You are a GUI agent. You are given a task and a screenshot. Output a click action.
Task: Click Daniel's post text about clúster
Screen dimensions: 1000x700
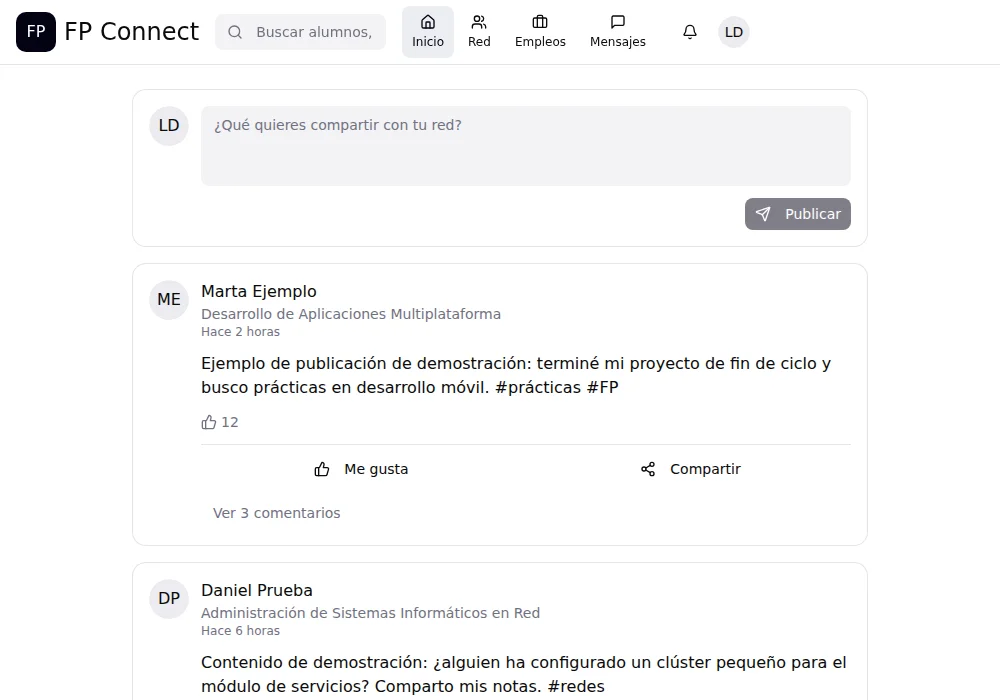(524, 674)
